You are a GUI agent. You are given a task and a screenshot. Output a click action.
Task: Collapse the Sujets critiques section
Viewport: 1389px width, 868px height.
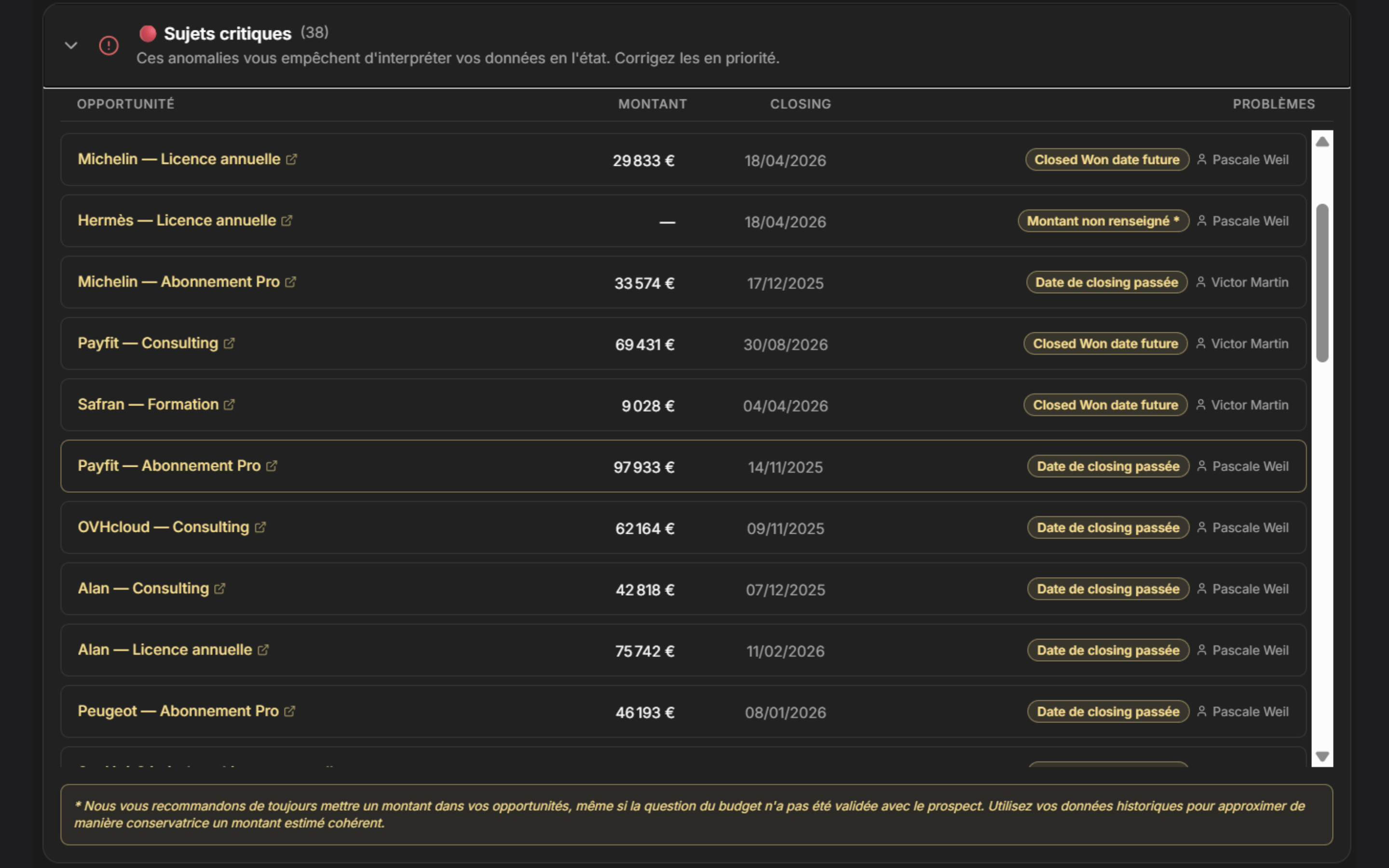pyautogui.click(x=70, y=46)
